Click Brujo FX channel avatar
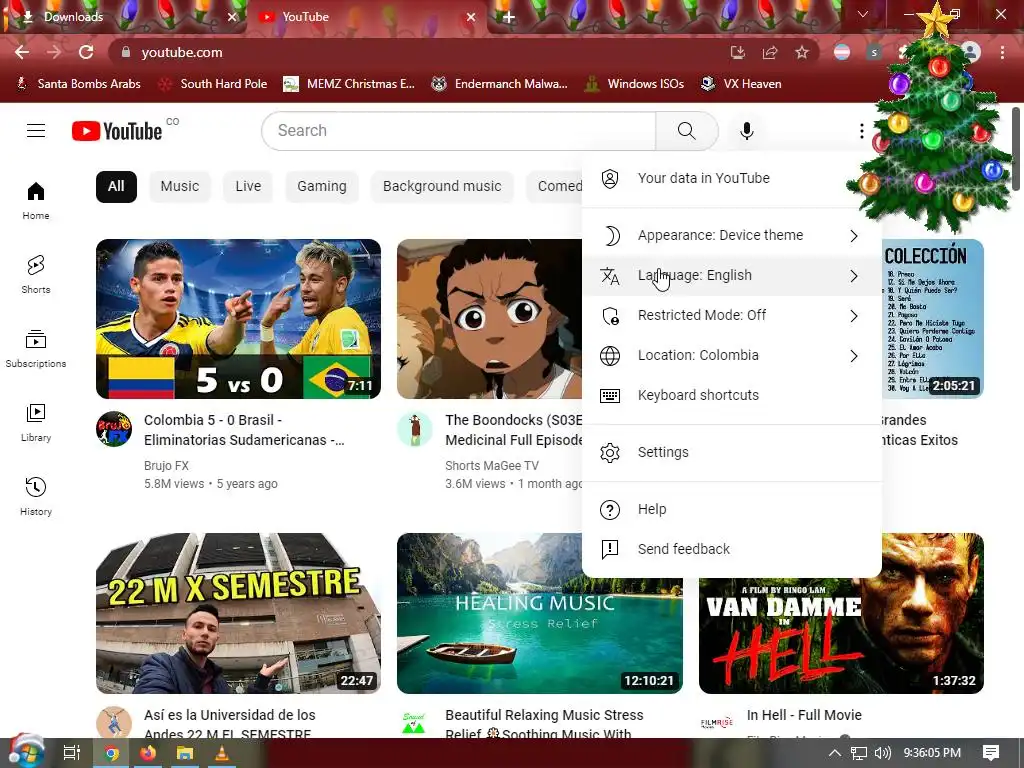This screenshot has height=768, width=1024. pyautogui.click(x=114, y=429)
